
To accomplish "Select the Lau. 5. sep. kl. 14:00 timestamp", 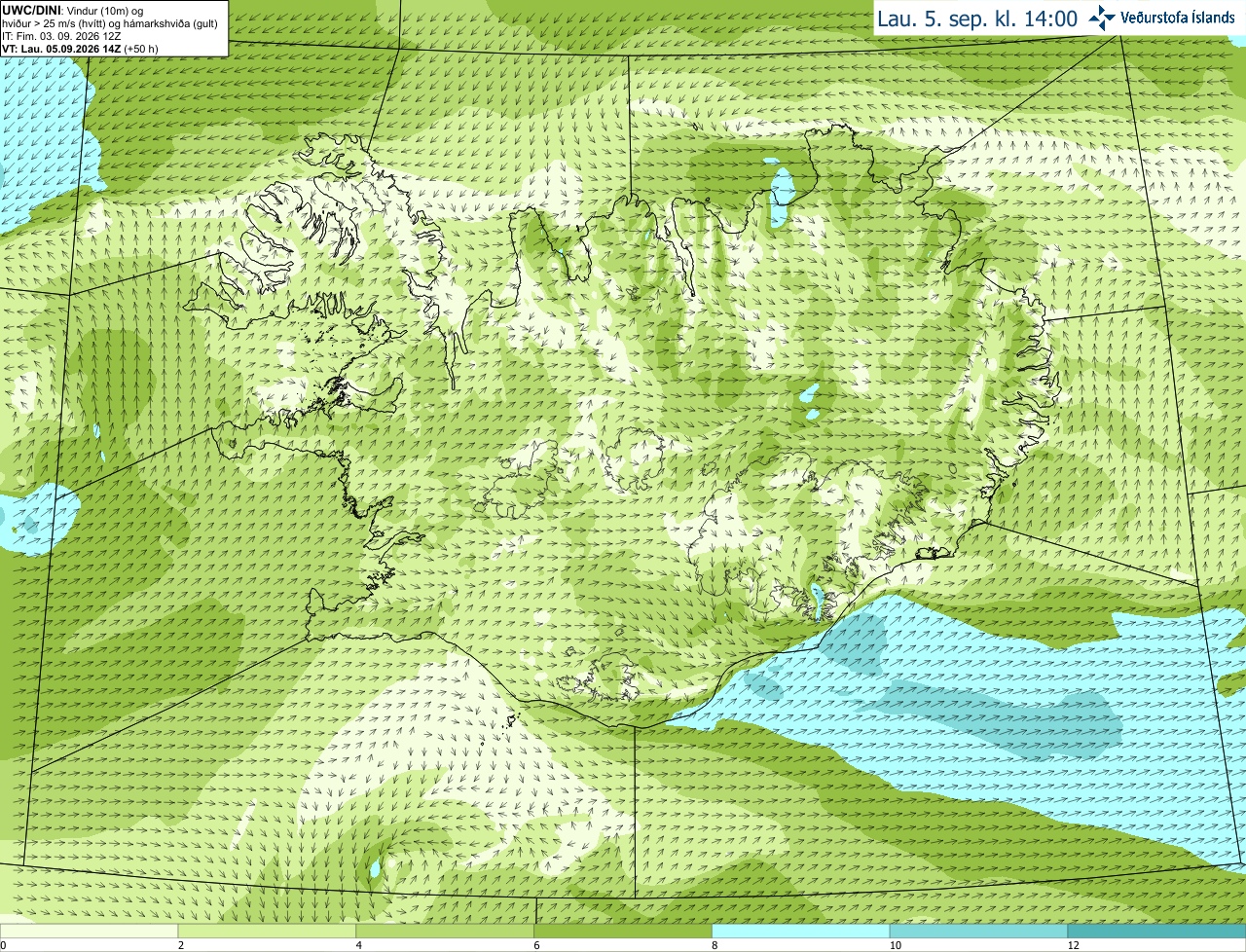I will coord(977,18).
